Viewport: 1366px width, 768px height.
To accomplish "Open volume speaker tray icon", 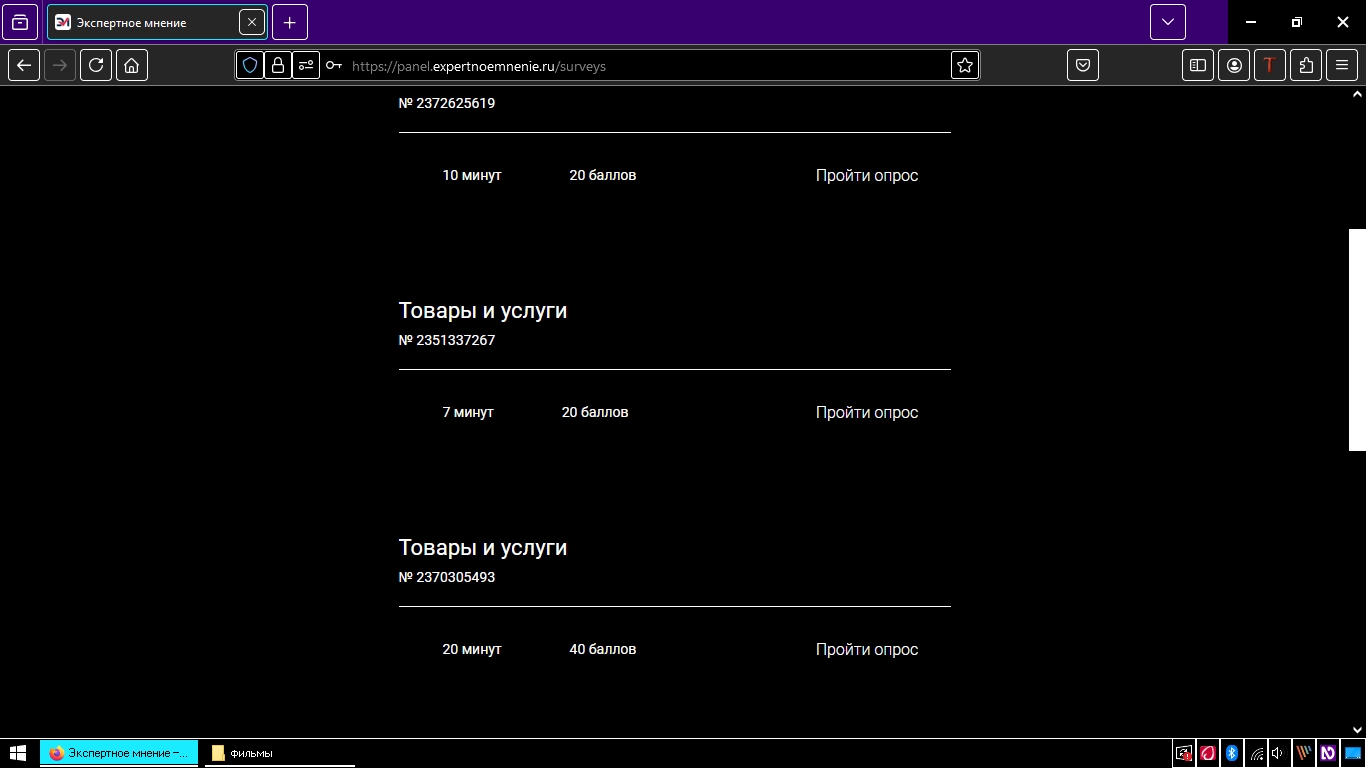I will pos(1278,753).
